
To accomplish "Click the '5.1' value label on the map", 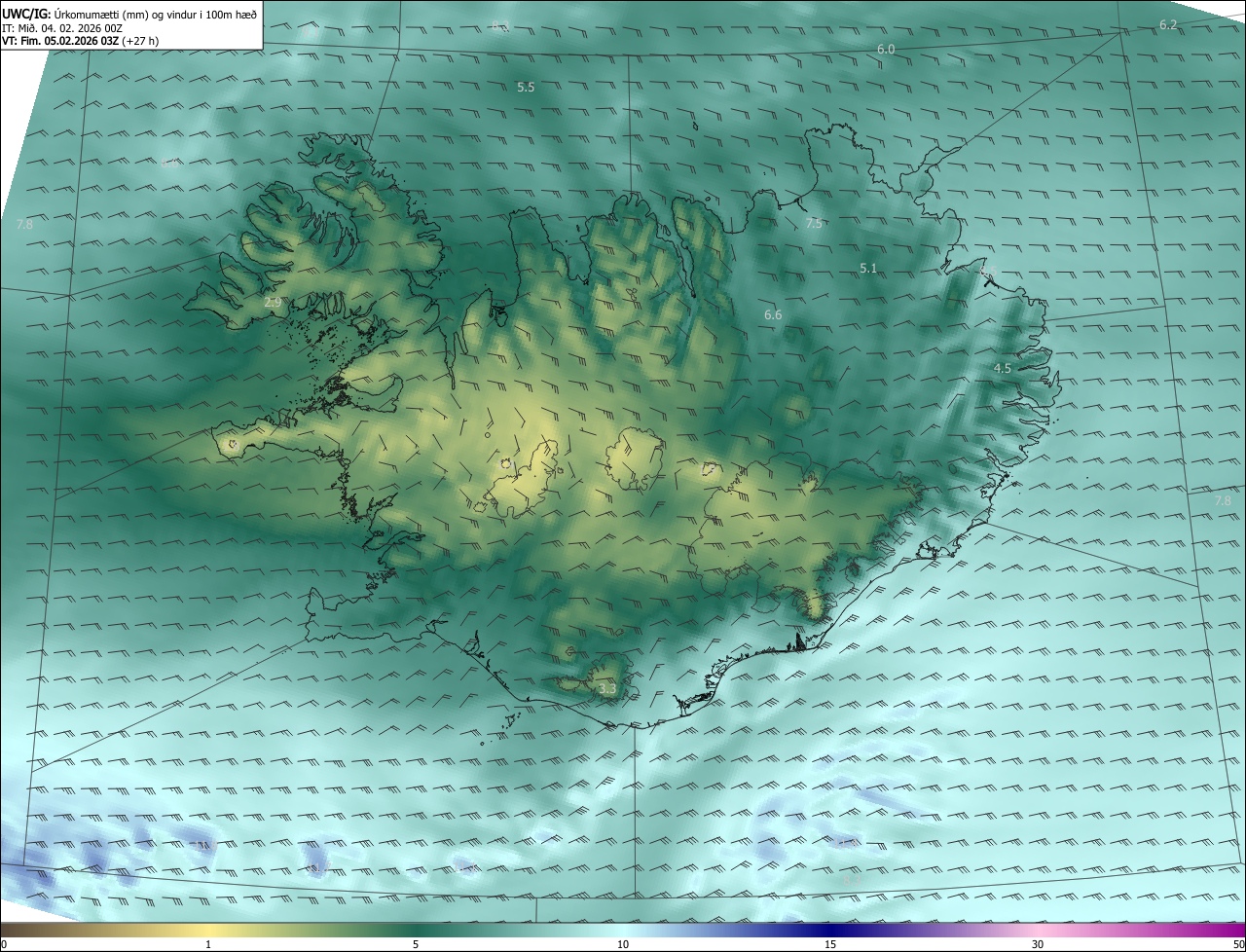I will (868, 268).
